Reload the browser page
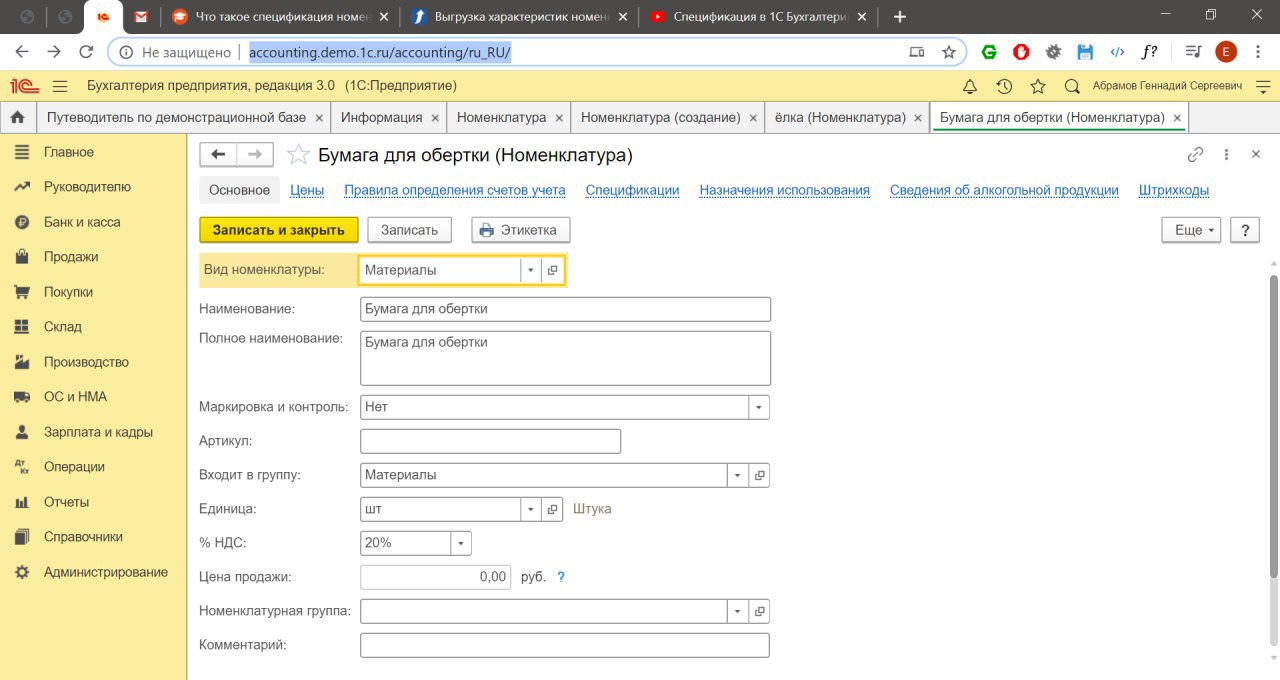The height and width of the screenshot is (680, 1280). [86, 52]
